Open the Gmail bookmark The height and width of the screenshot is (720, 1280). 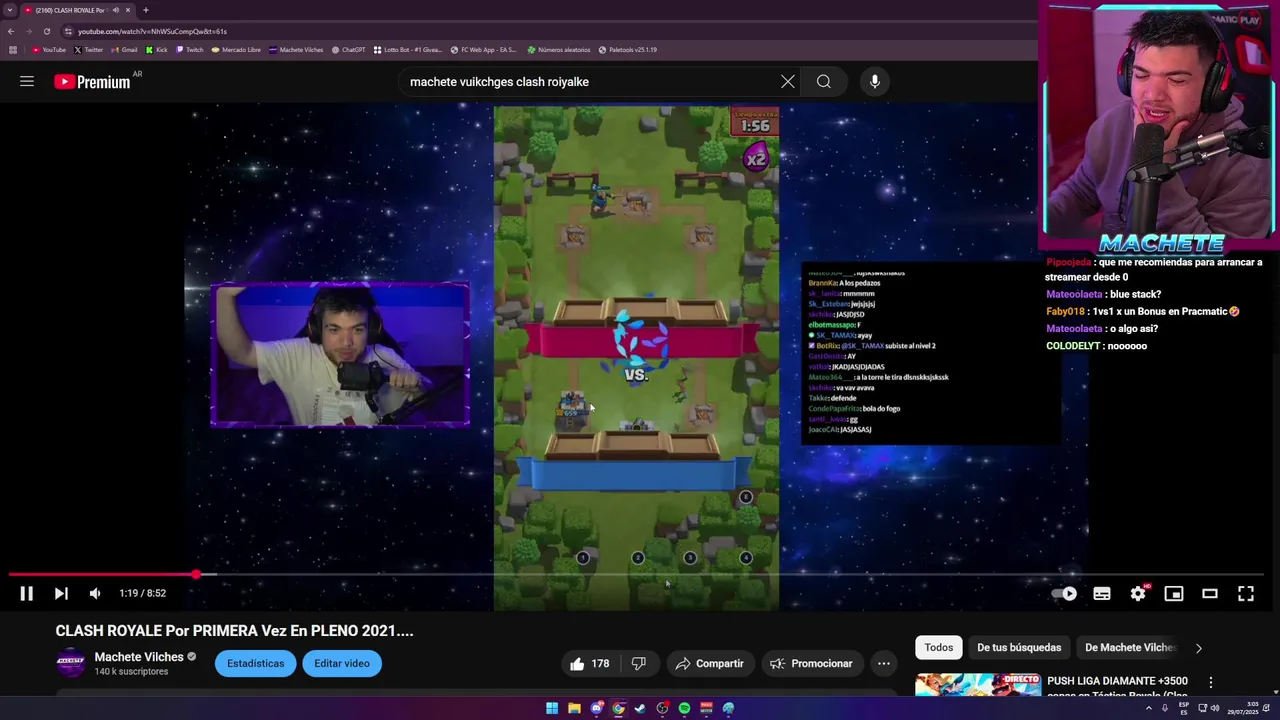pyautogui.click(x=125, y=50)
